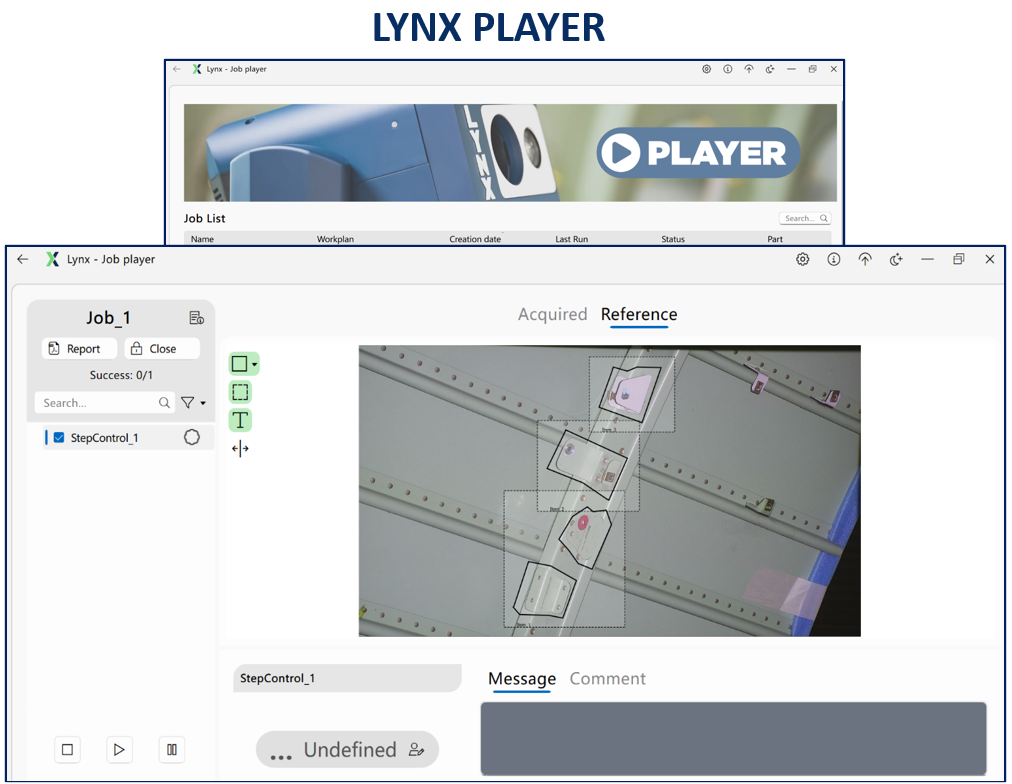Play the job
Viewport: 1012px width, 784px height.
119,750
